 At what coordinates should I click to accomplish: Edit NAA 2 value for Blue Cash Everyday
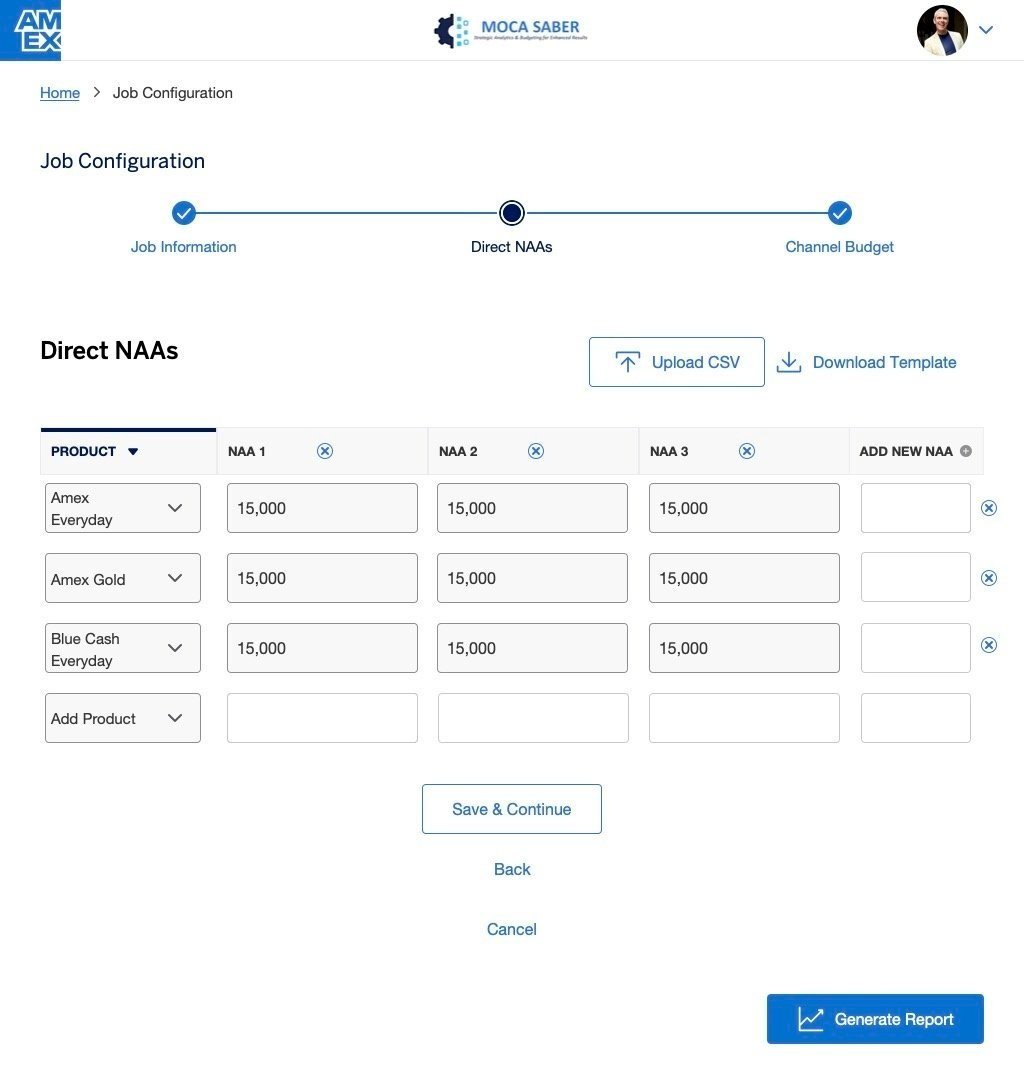tap(532, 648)
